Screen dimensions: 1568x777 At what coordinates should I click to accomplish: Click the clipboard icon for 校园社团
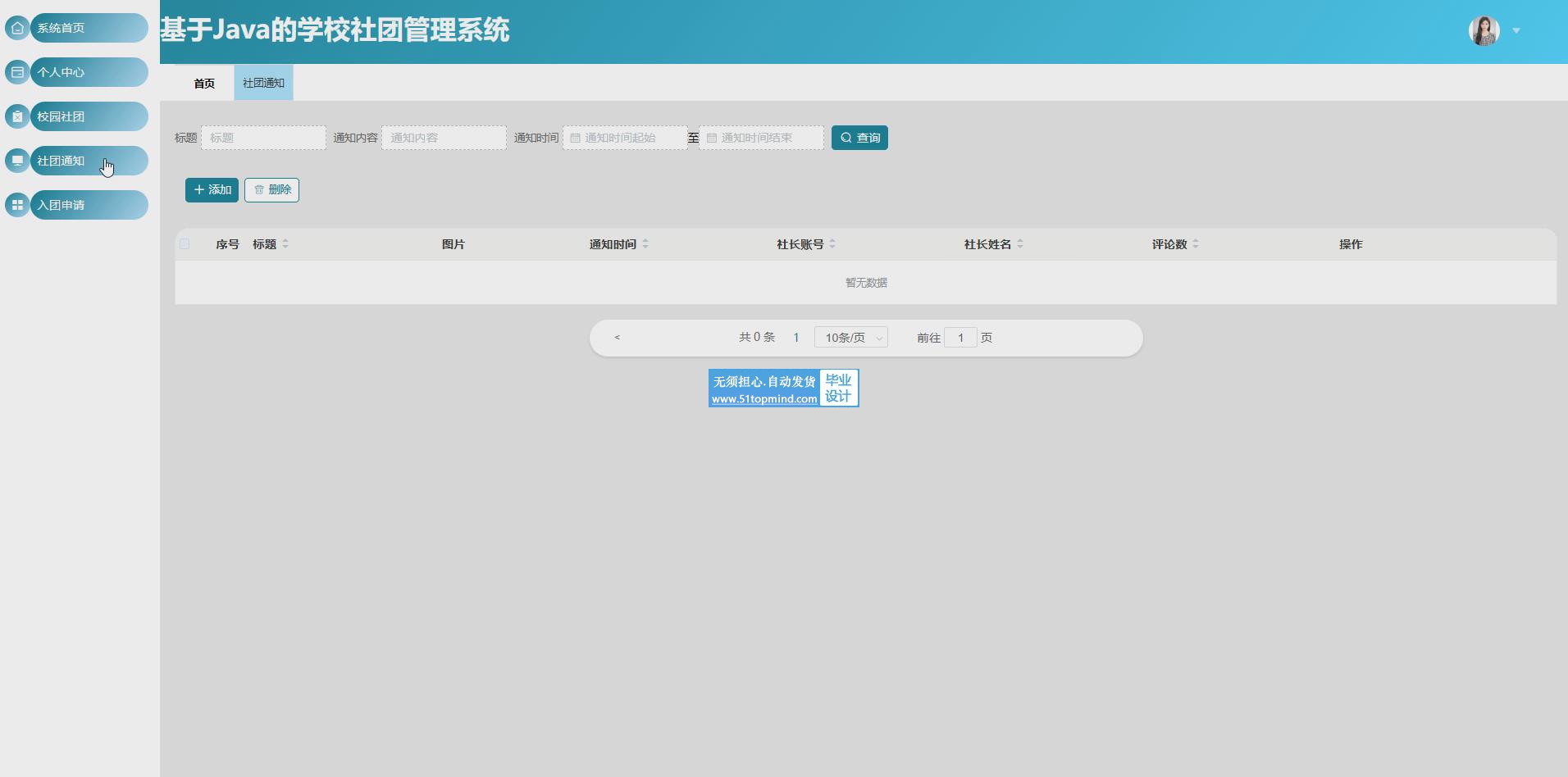point(17,116)
